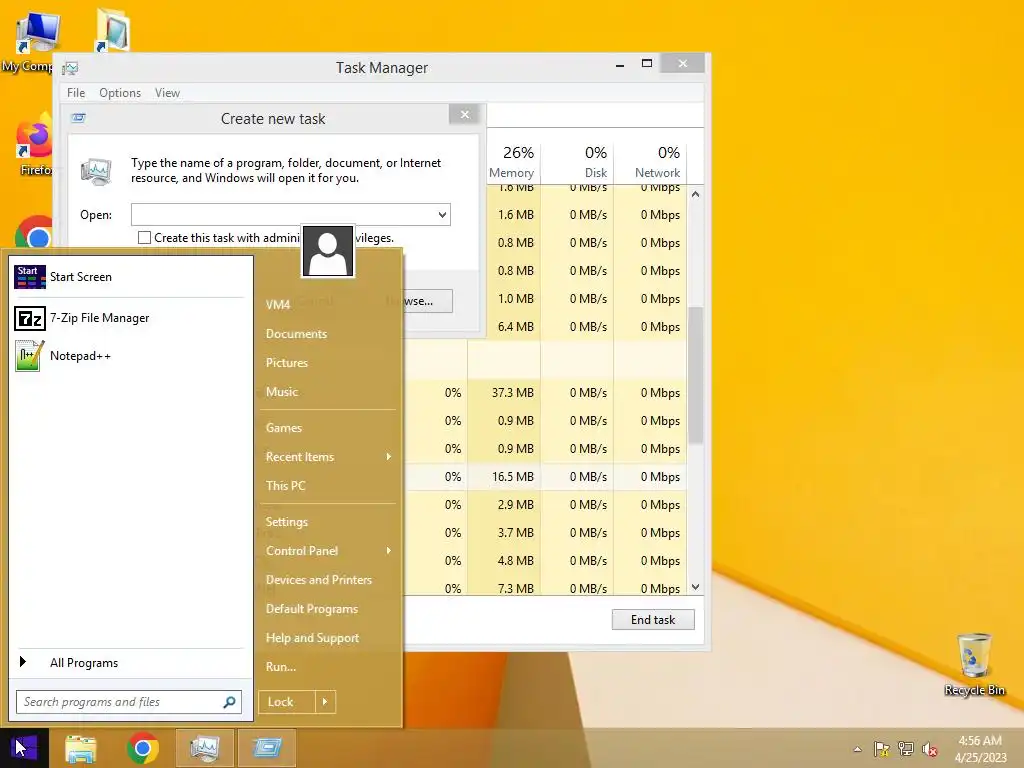Open Chrome from the taskbar
Screen dimensions: 1024x768
coord(143,748)
